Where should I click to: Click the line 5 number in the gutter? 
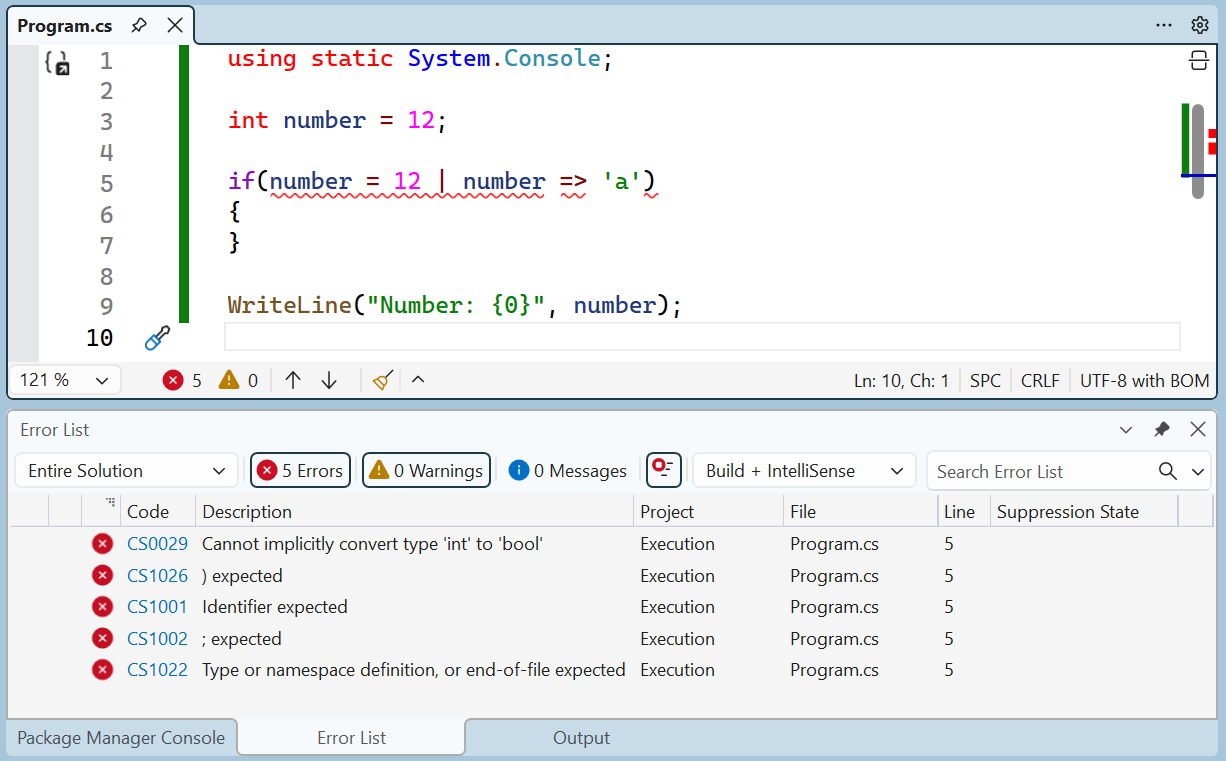tap(106, 184)
